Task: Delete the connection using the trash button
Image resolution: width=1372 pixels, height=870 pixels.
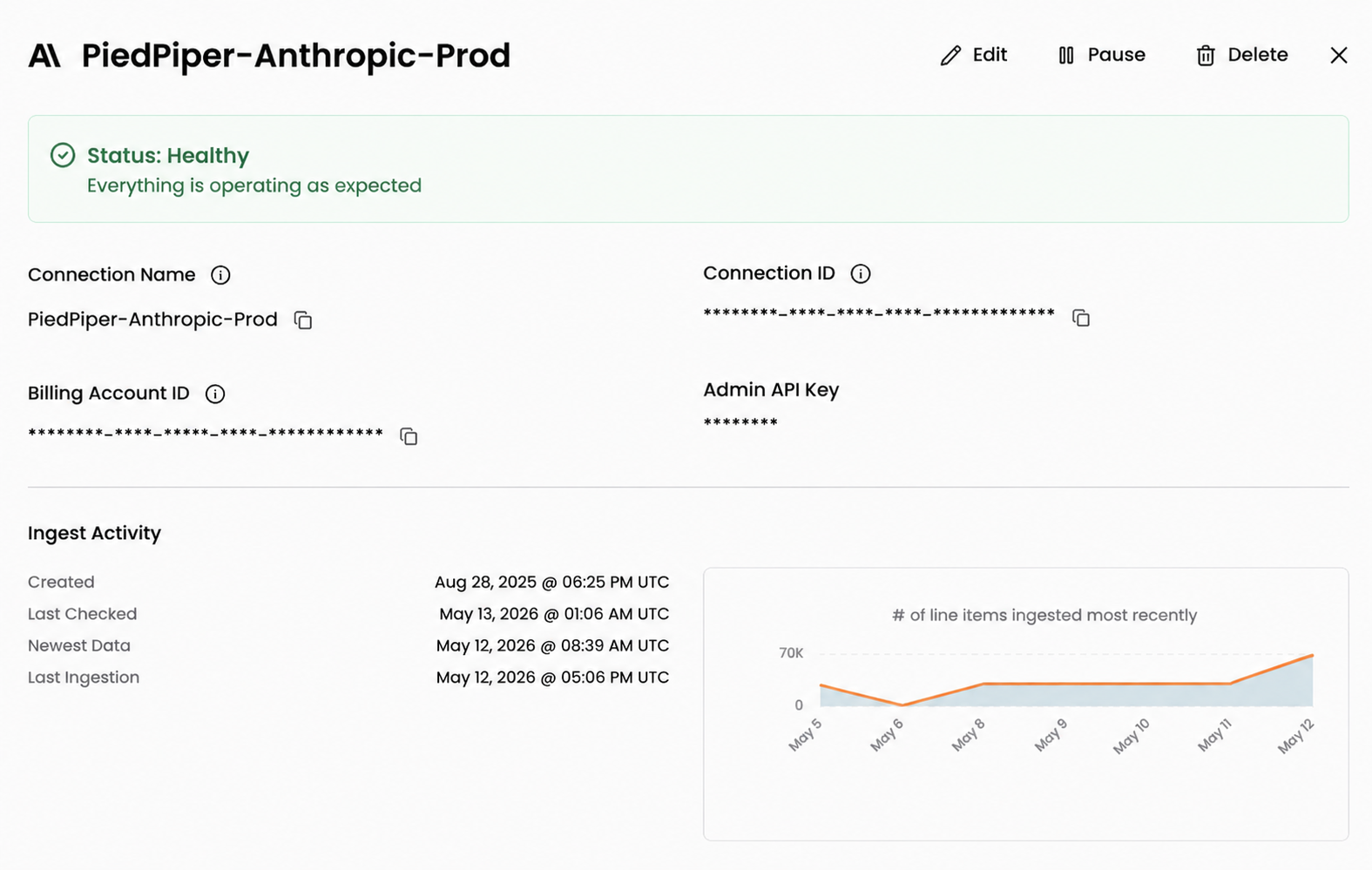Action: pos(1241,55)
